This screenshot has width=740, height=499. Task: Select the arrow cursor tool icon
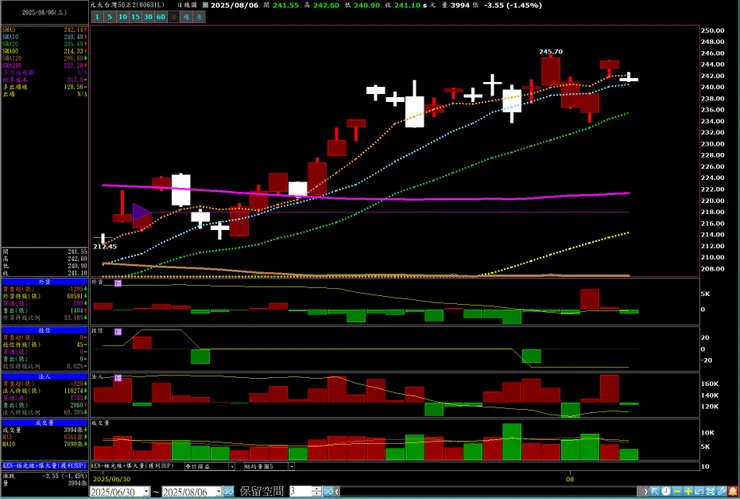click(655, 491)
